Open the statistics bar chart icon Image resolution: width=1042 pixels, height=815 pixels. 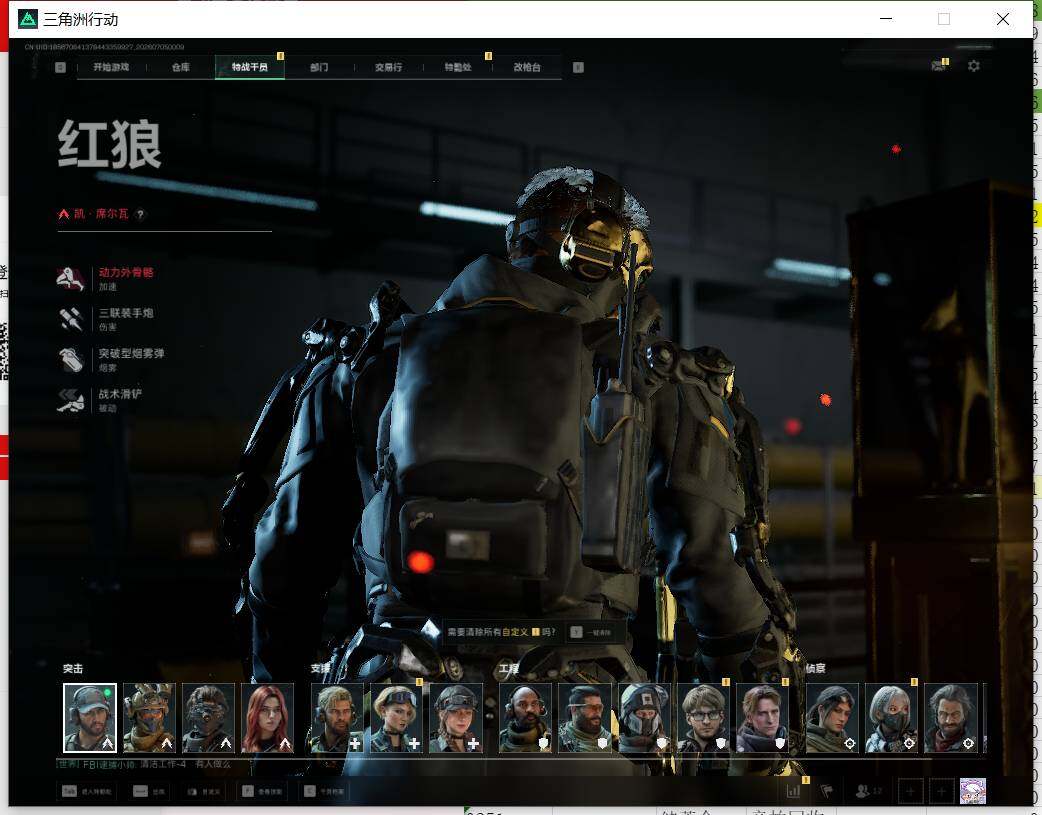pos(793,791)
